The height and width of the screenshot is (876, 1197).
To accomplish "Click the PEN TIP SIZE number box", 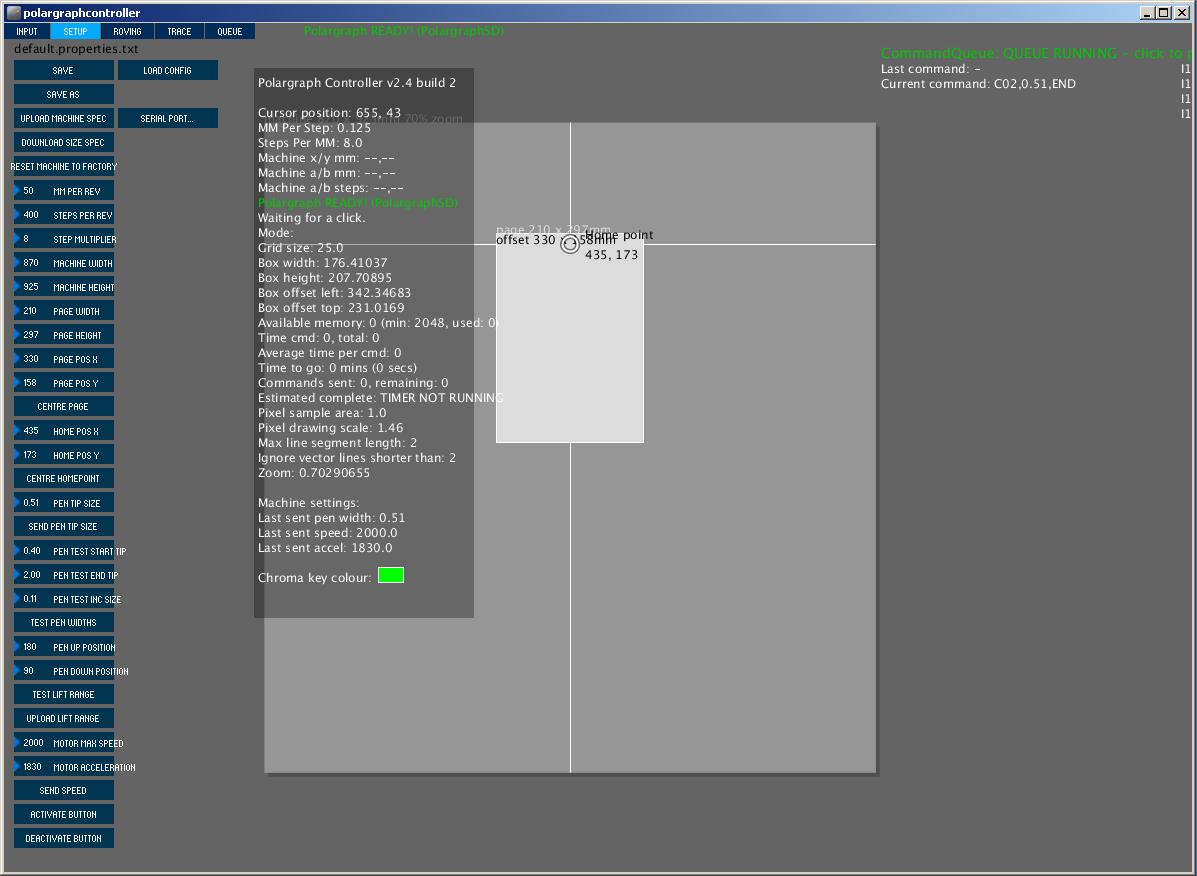I will coord(63,503).
